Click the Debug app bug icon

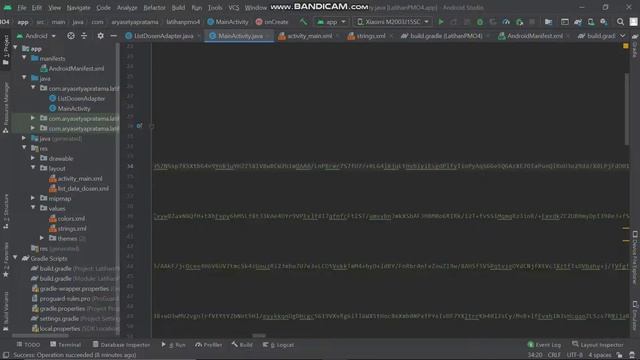pyautogui.click(x=480, y=22)
